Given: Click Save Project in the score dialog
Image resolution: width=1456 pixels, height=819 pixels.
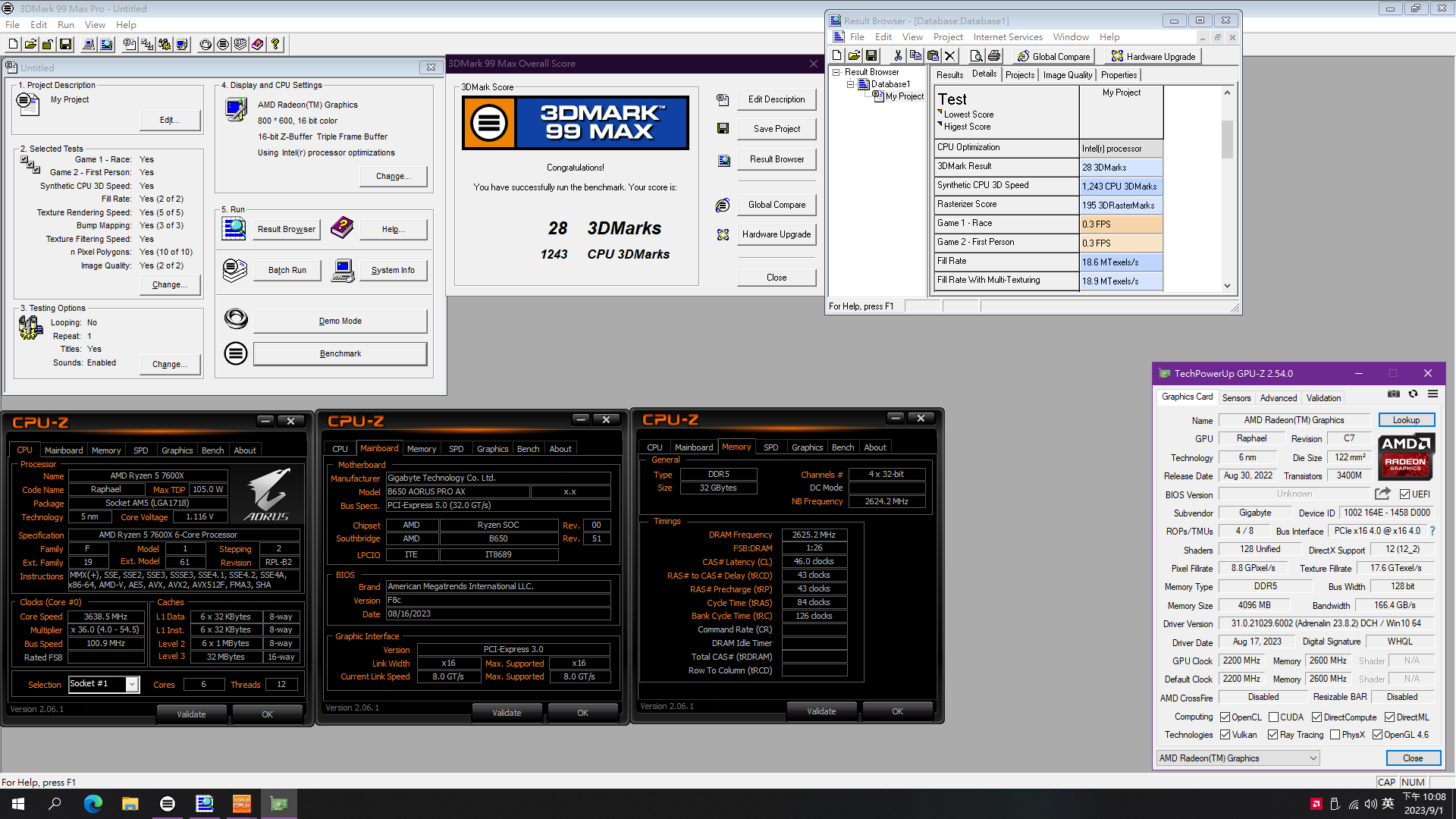Looking at the screenshot, I should pyautogui.click(x=777, y=129).
